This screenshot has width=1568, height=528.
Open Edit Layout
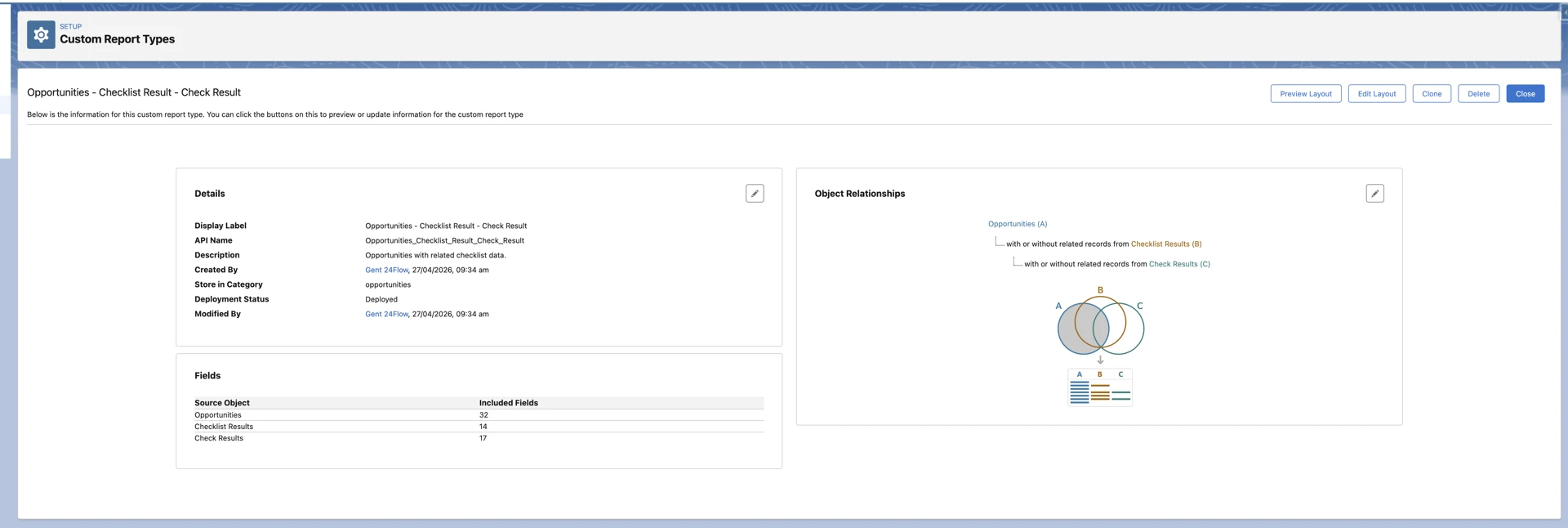tap(1376, 94)
